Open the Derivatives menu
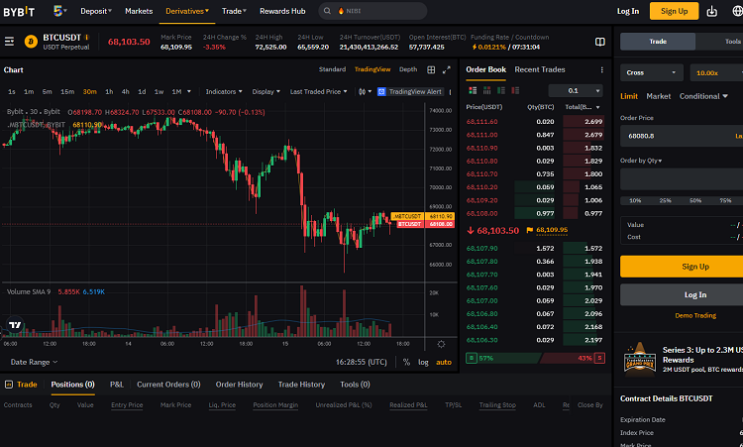743x447 pixels. (187, 11)
